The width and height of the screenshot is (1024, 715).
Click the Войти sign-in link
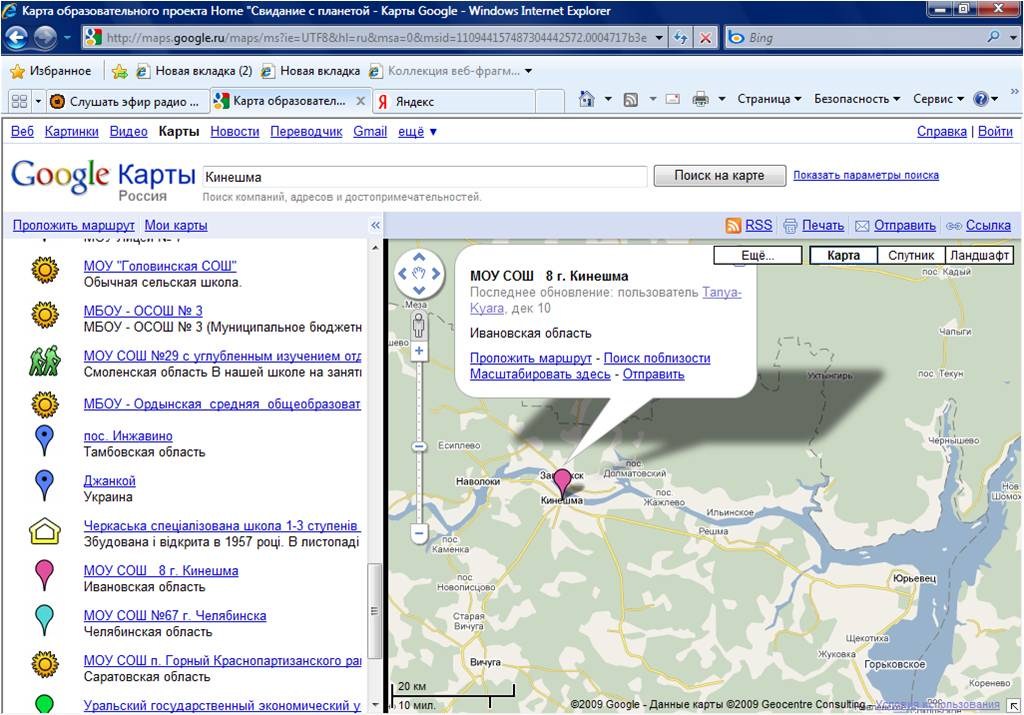(x=995, y=131)
